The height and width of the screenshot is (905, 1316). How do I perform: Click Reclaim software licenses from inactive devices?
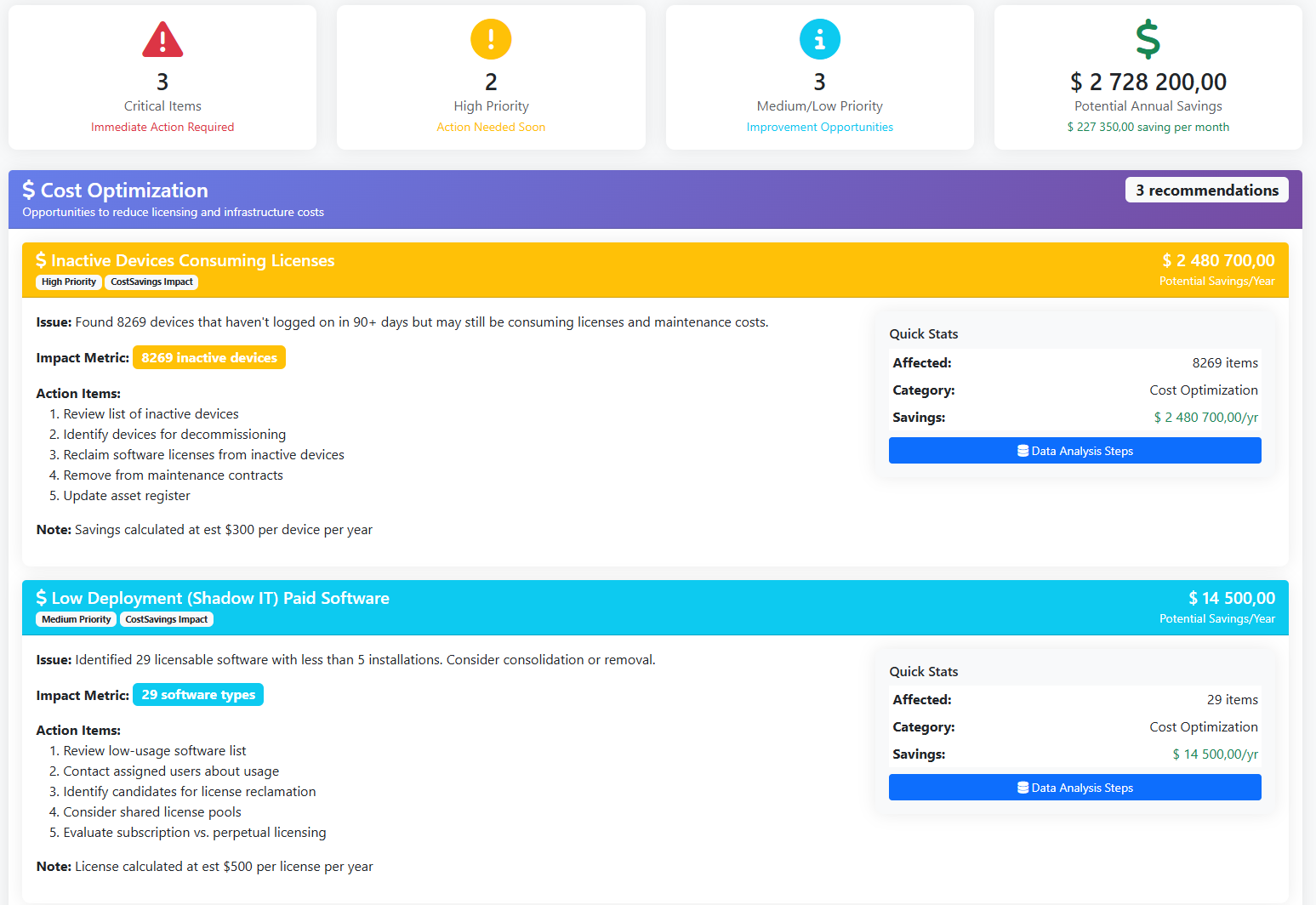point(203,455)
